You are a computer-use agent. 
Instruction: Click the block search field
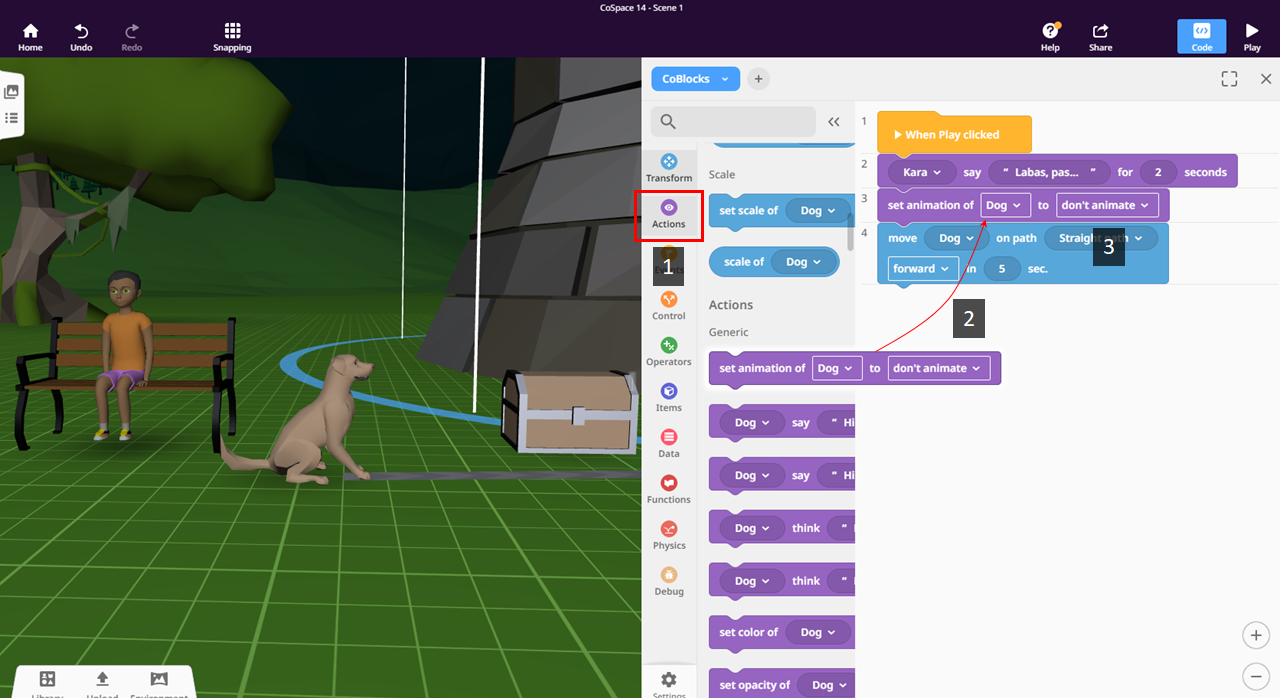[733, 122]
